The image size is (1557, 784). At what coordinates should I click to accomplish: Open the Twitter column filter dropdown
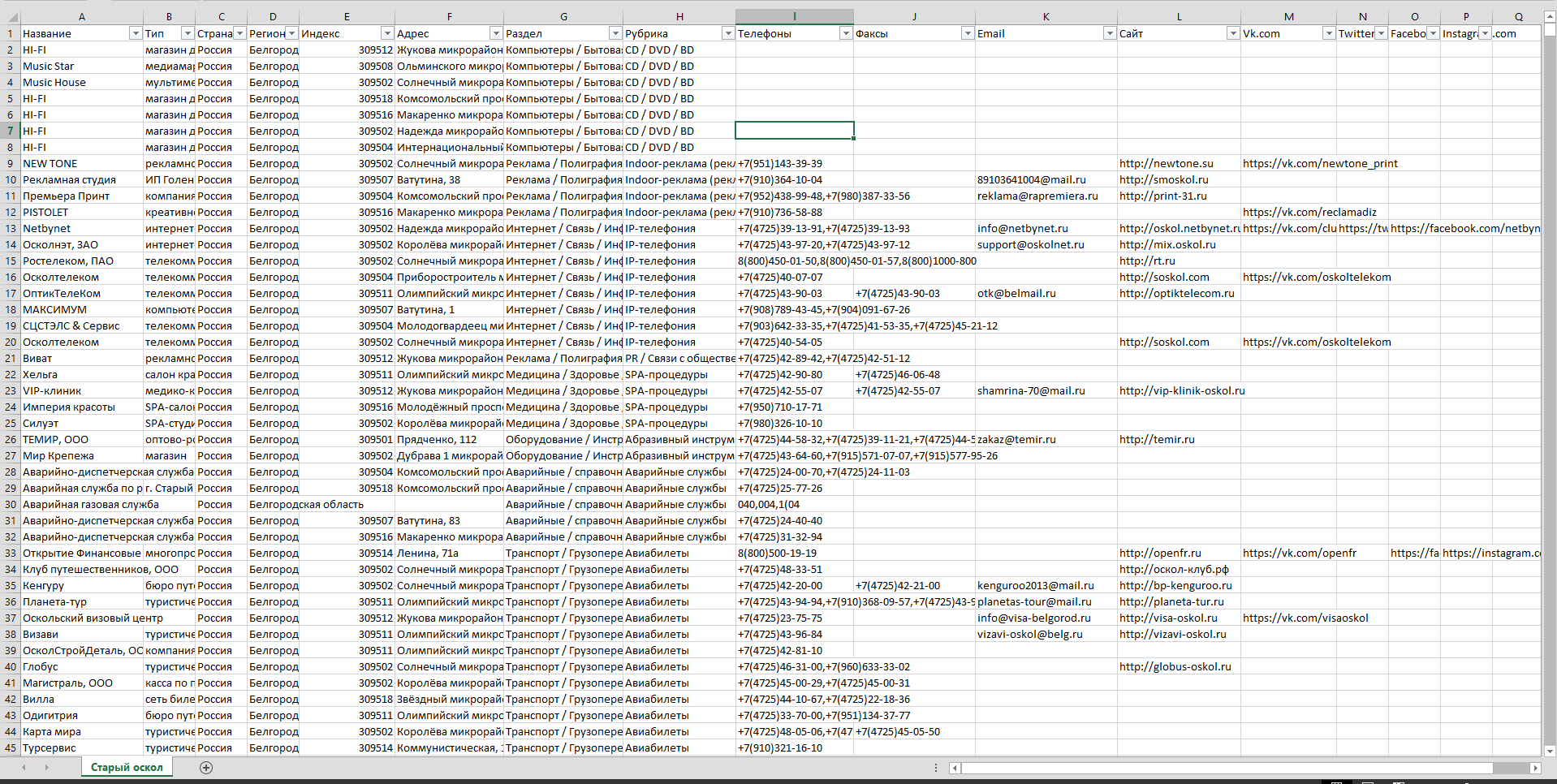1381,33
